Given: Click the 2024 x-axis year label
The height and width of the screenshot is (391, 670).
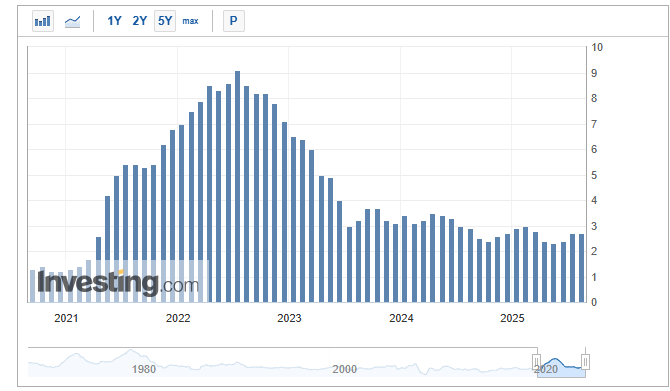Looking at the screenshot, I should [401, 318].
